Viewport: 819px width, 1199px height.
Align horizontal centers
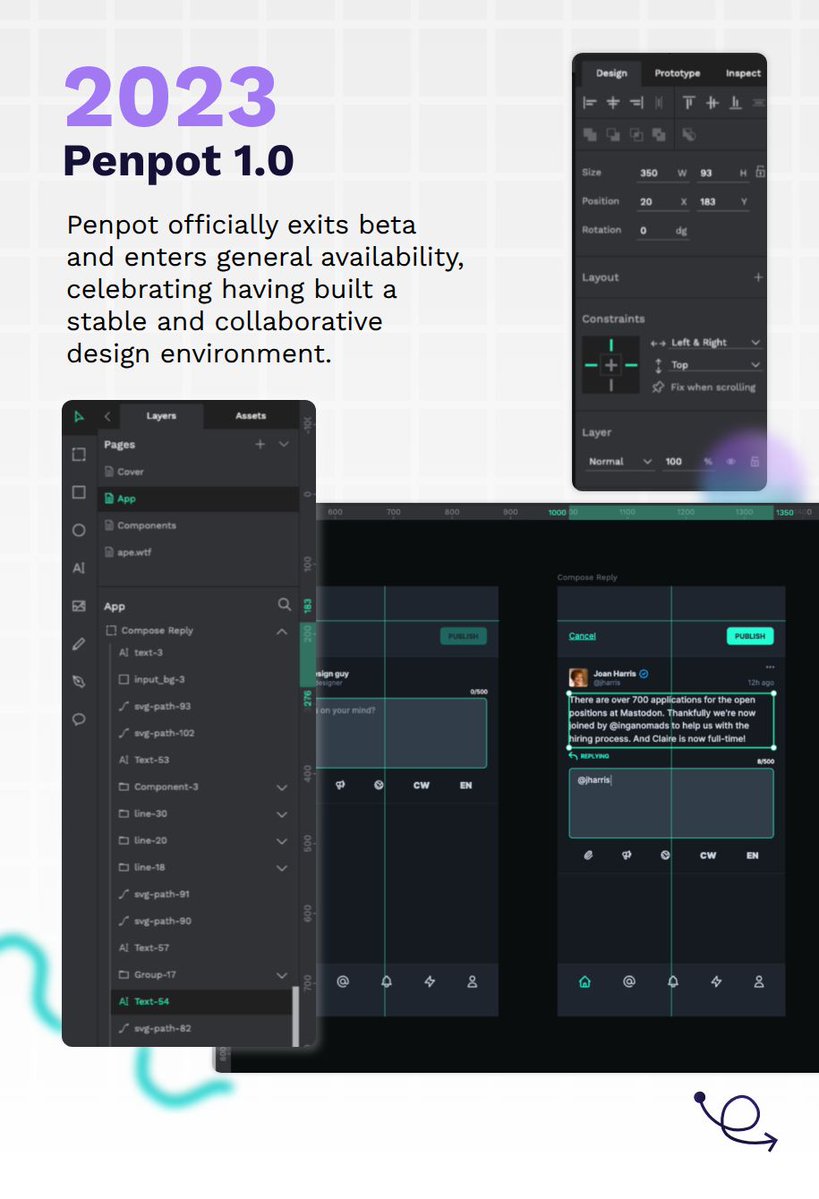pos(613,102)
